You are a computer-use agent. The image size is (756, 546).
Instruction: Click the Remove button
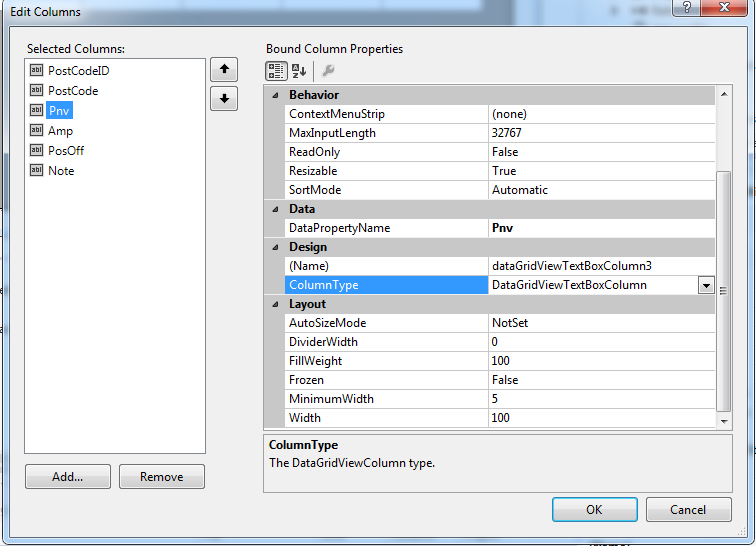(162, 477)
